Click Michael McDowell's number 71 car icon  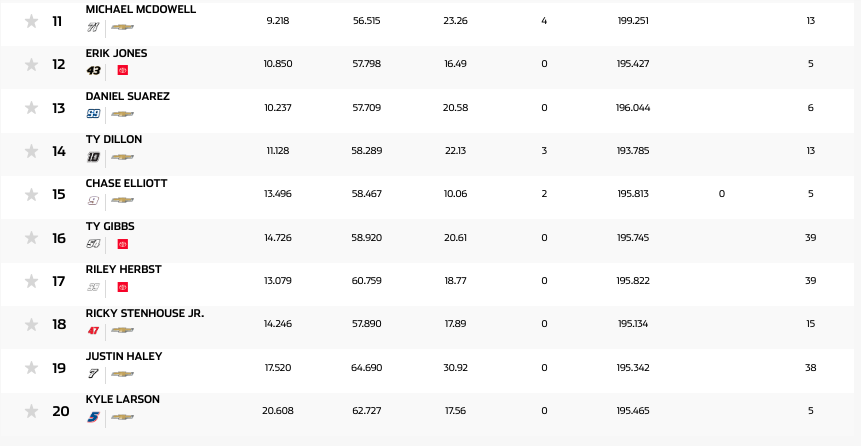(x=94, y=27)
